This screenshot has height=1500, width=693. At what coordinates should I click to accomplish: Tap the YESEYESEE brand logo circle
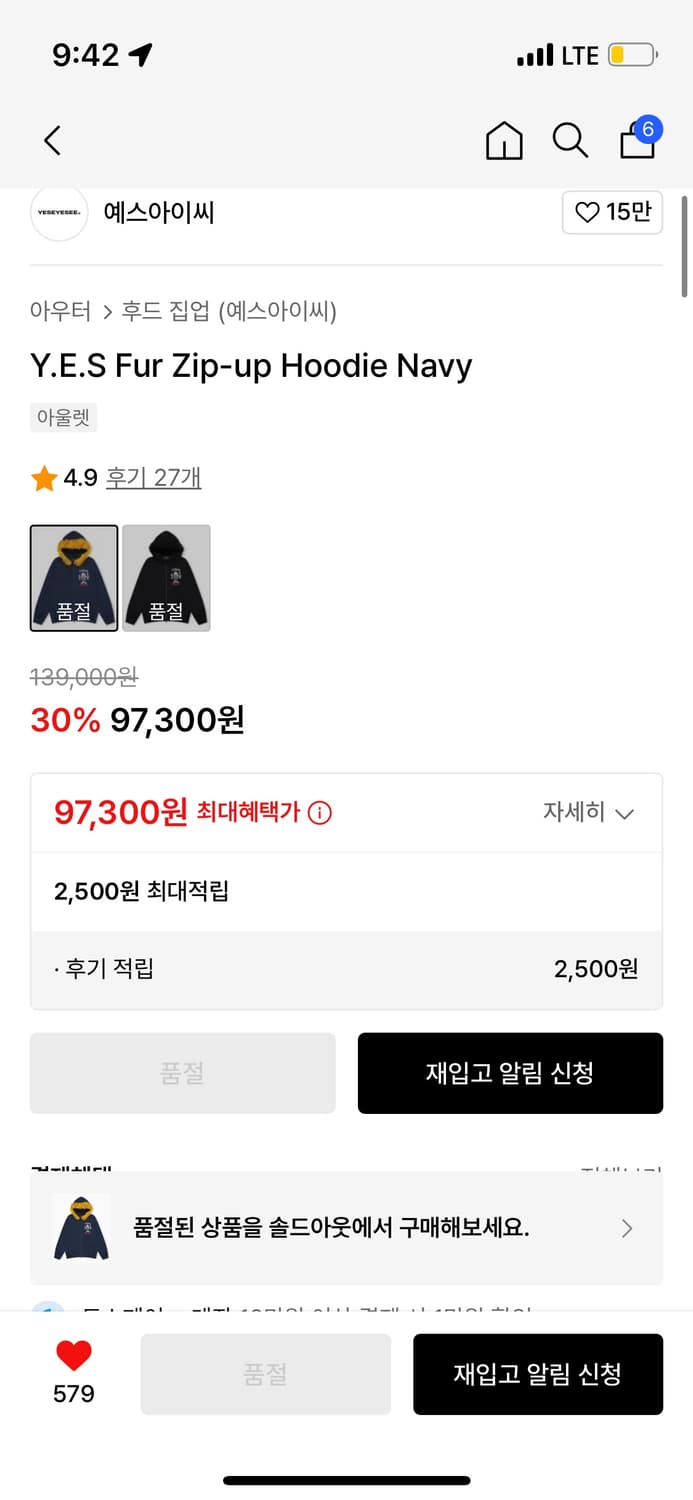[x=58, y=213]
